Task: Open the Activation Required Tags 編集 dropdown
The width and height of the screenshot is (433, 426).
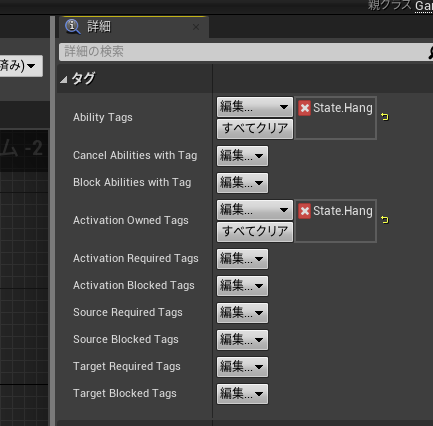Action: (242, 259)
